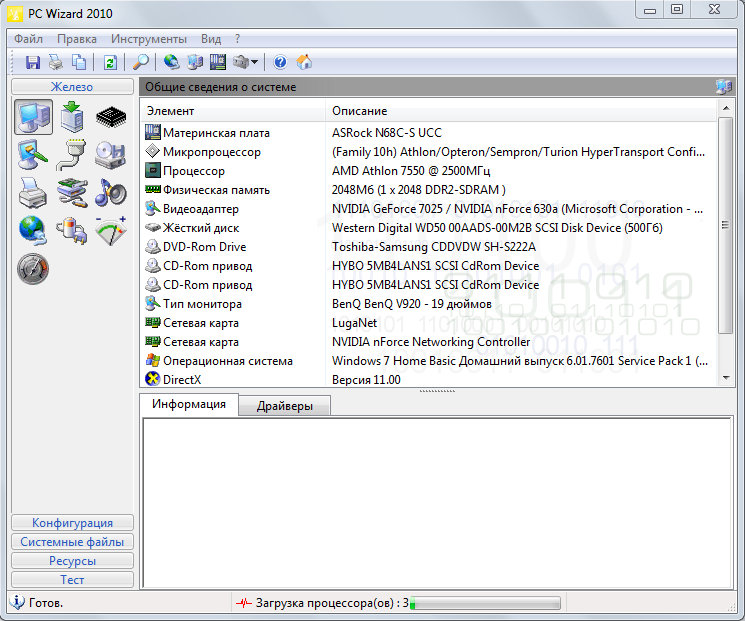The height and width of the screenshot is (621, 745).
Task: Open the Конфигурация section
Action: coord(72,523)
